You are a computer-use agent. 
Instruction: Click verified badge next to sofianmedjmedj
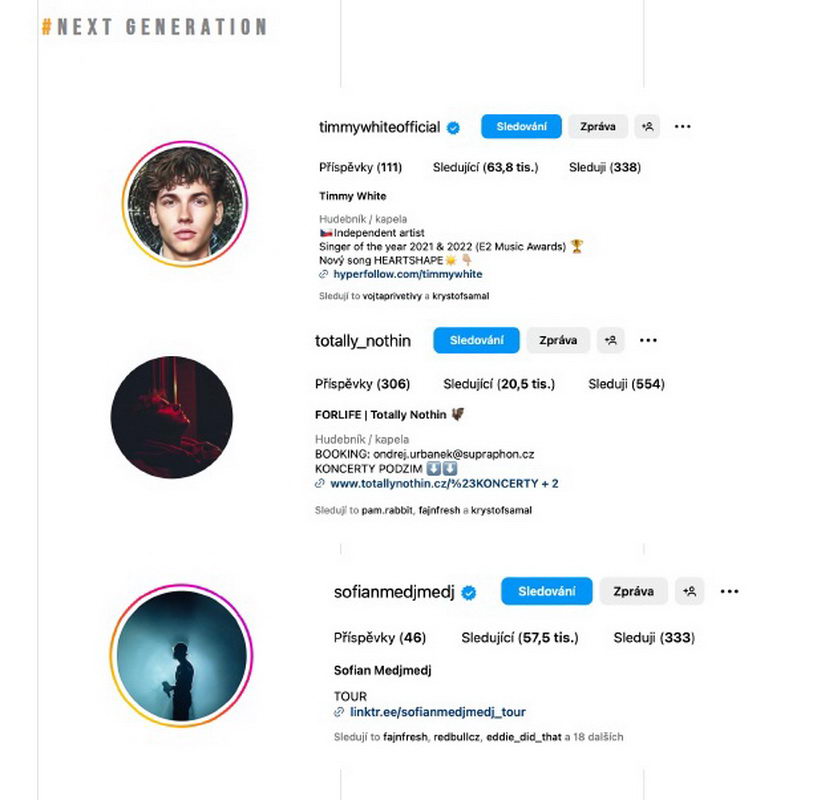[469, 592]
